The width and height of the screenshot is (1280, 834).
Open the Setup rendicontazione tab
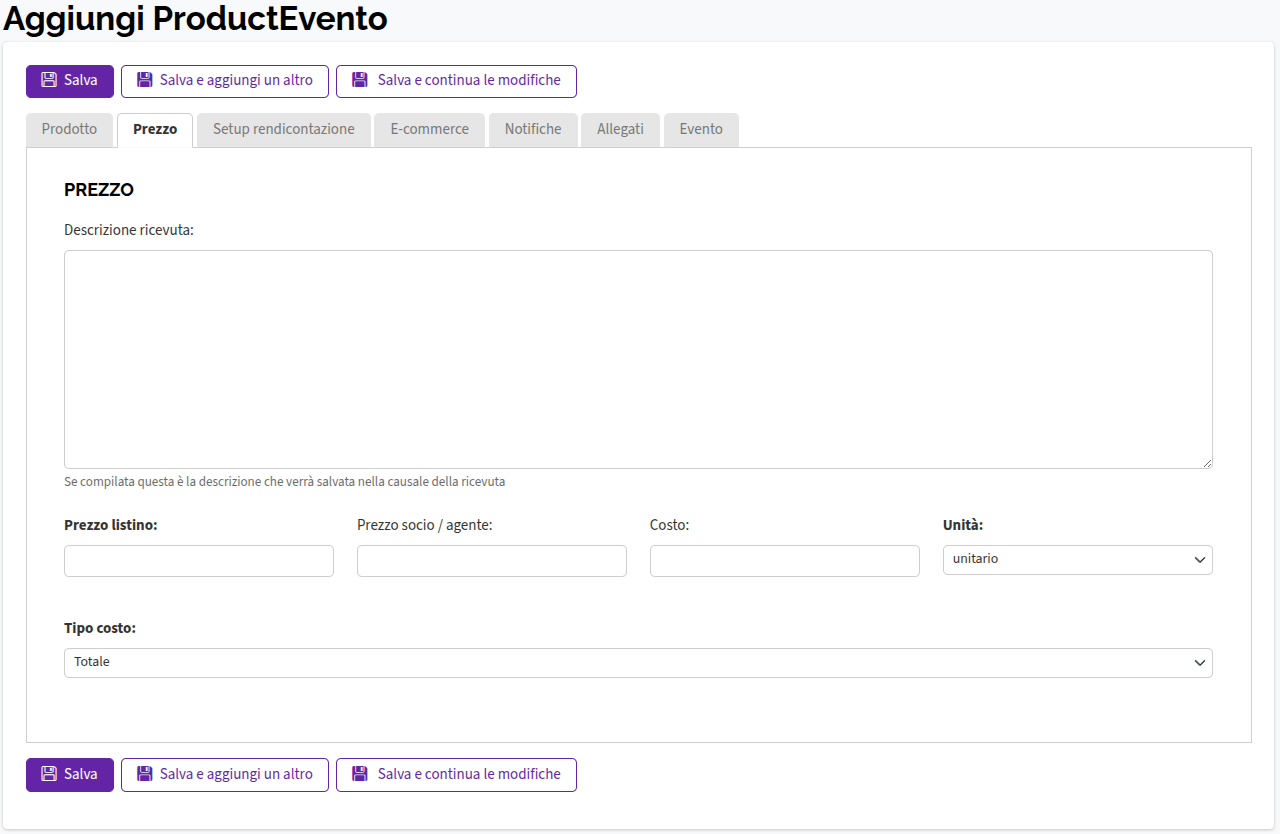[x=284, y=130]
